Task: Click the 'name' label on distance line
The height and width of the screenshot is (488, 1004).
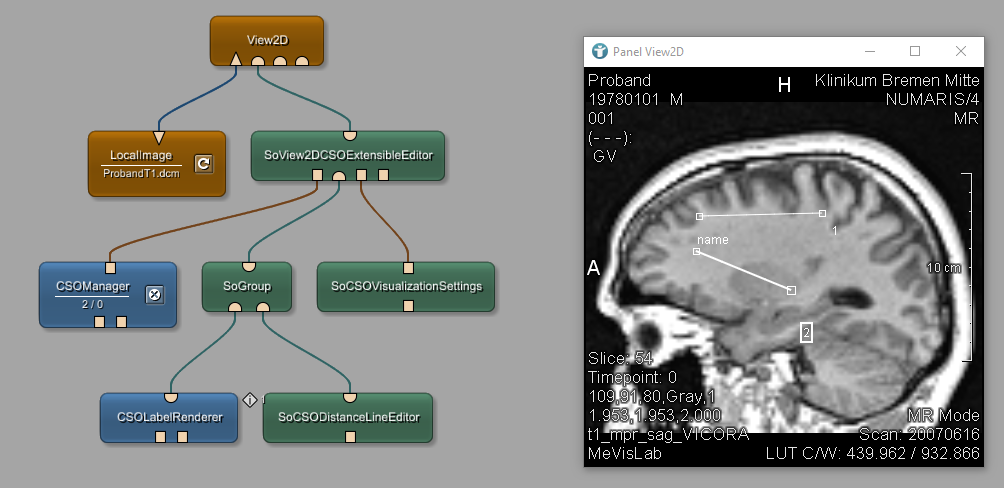Action: click(x=713, y=240)
